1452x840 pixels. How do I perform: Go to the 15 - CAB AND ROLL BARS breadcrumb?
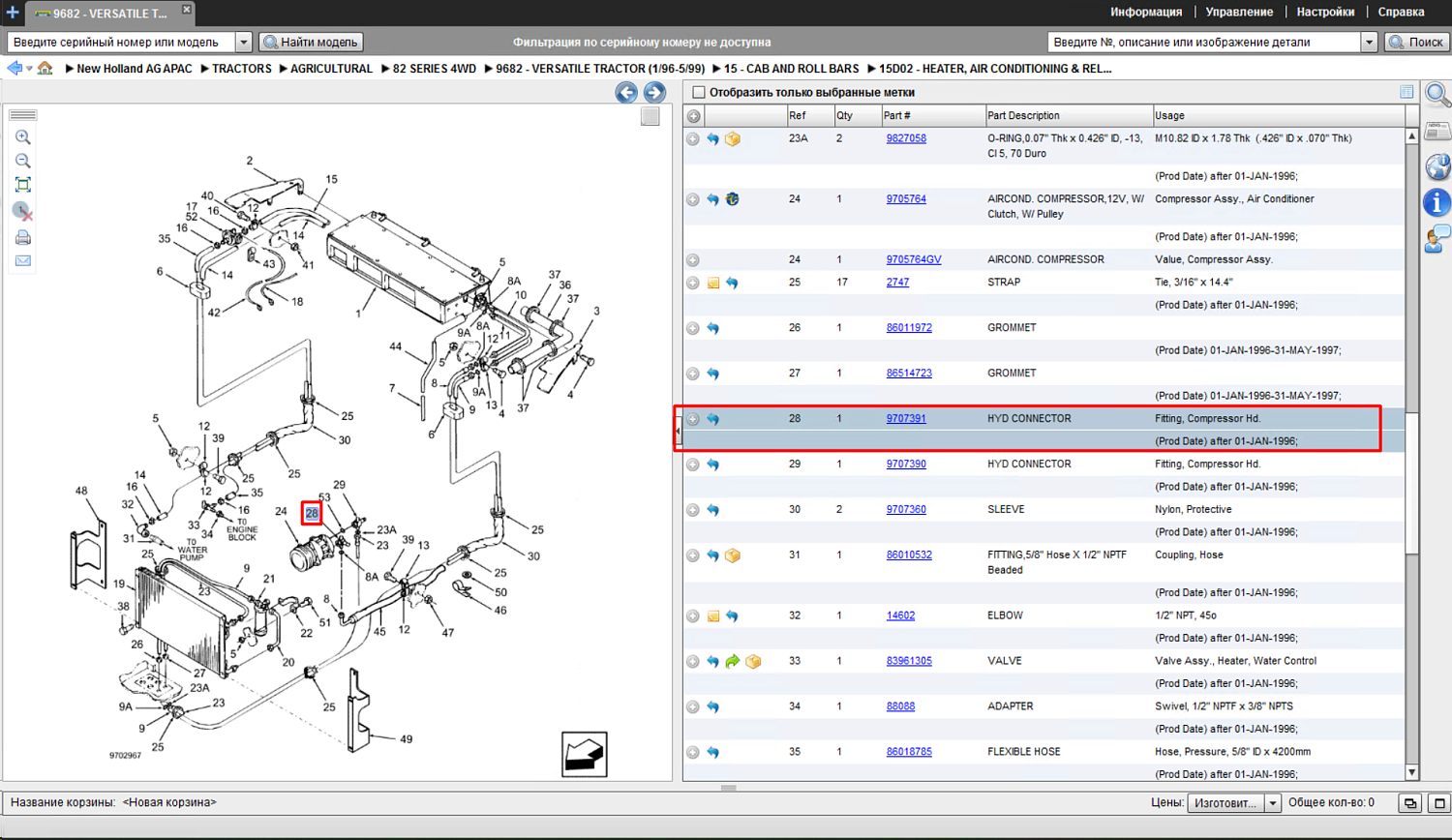pyautogui.click(x=791, y=69)
